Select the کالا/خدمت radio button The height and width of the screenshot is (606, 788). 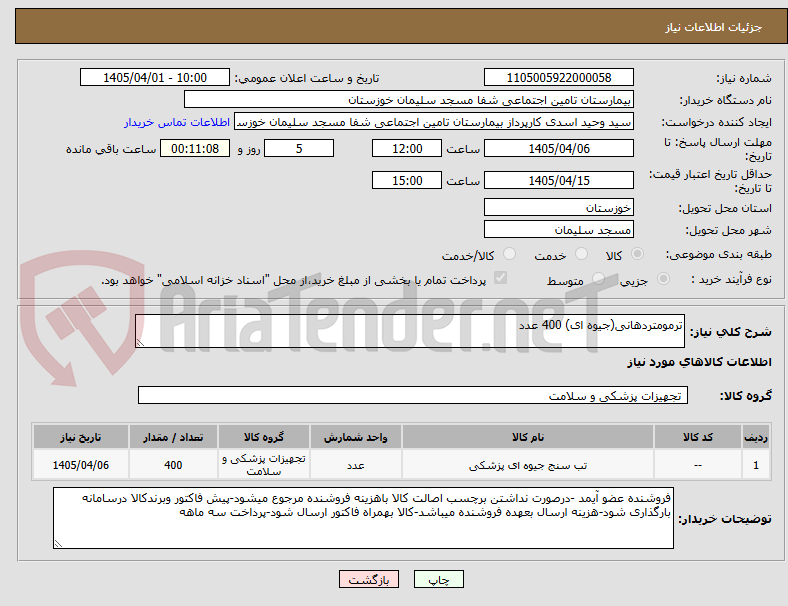(x=510, y=254)
